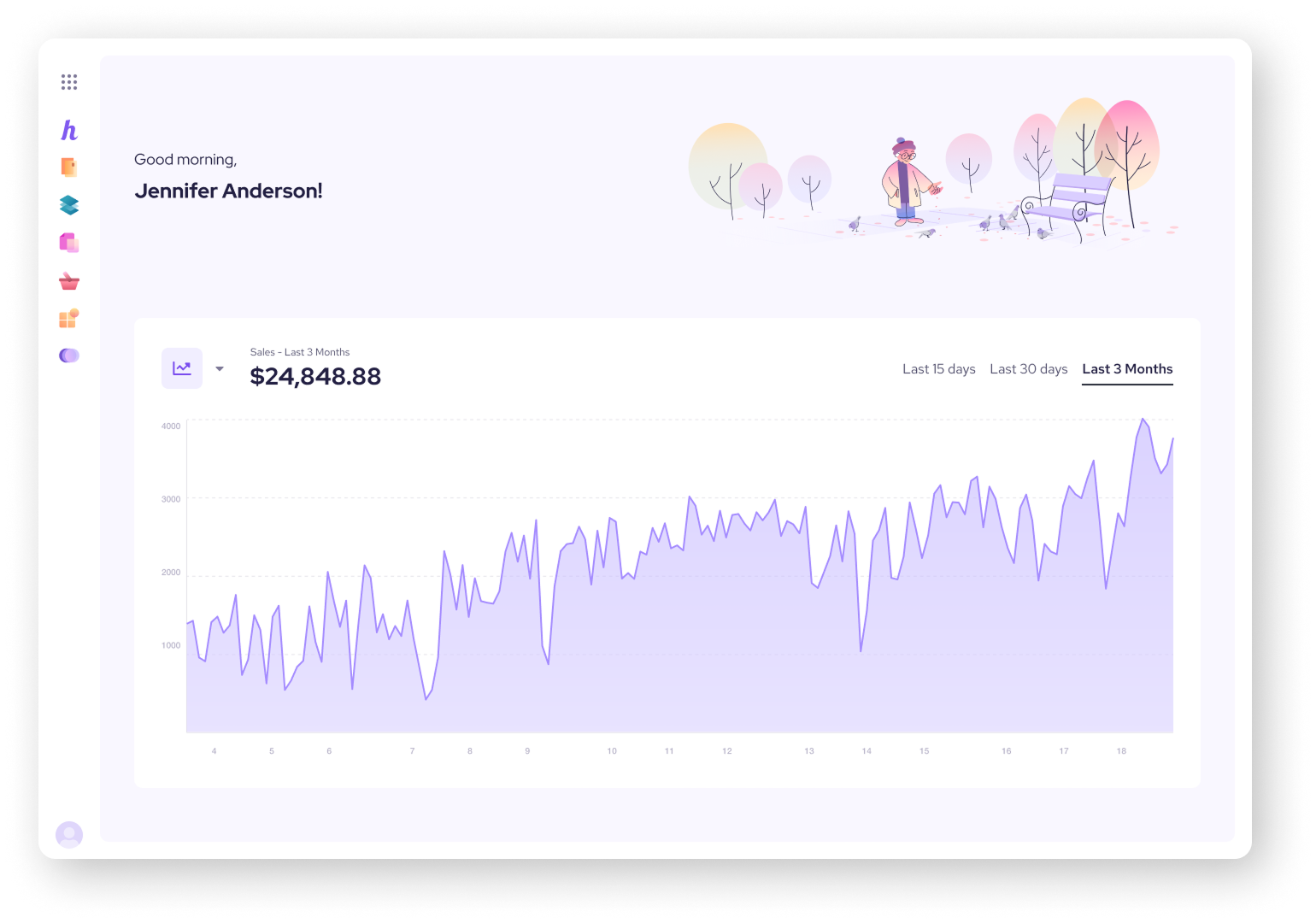Viewport: 1316px width, 923px height.
Task: Open the apps launcher grid icon
Action: 68,82
